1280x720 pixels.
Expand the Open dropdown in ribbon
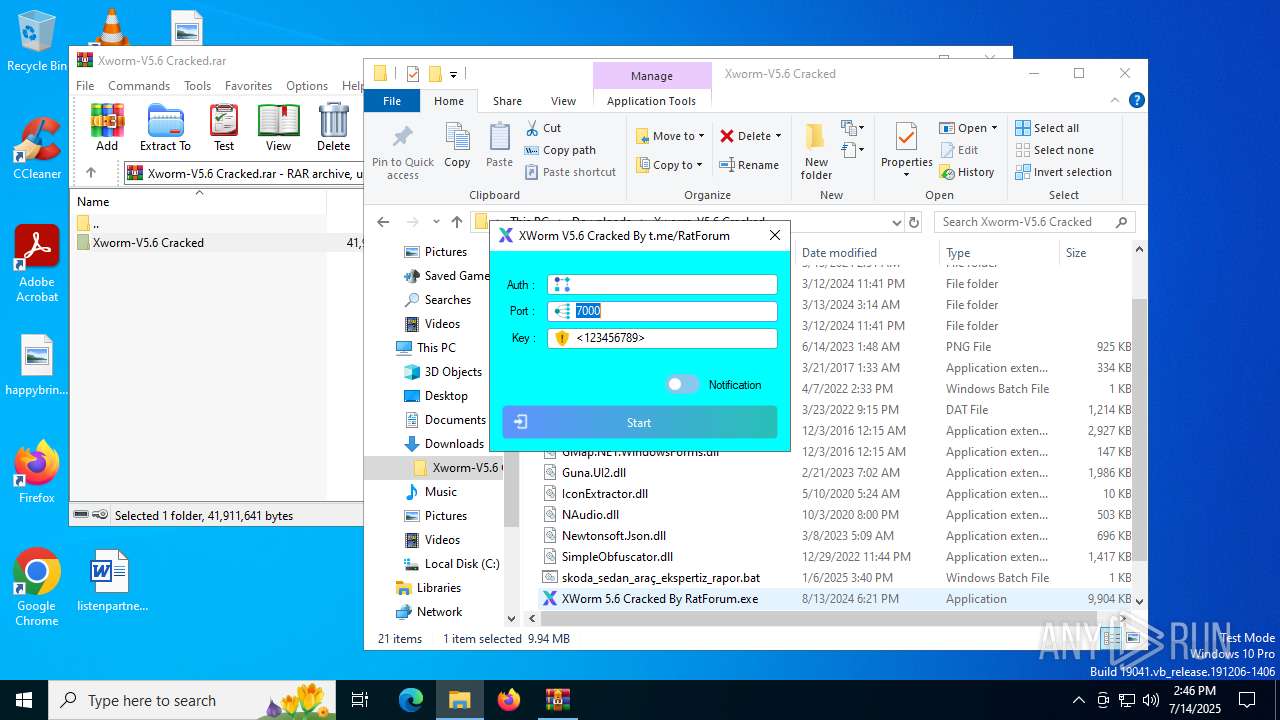(994, 128)
